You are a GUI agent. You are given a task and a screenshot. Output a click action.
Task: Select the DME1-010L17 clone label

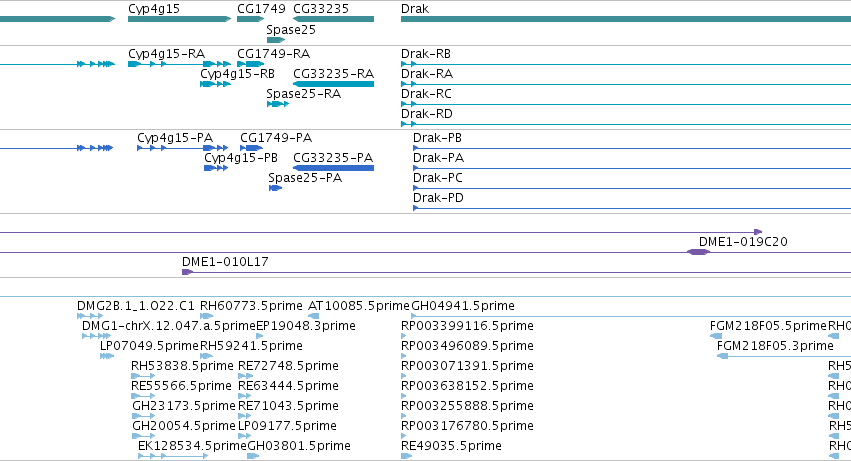click(225, 262)
